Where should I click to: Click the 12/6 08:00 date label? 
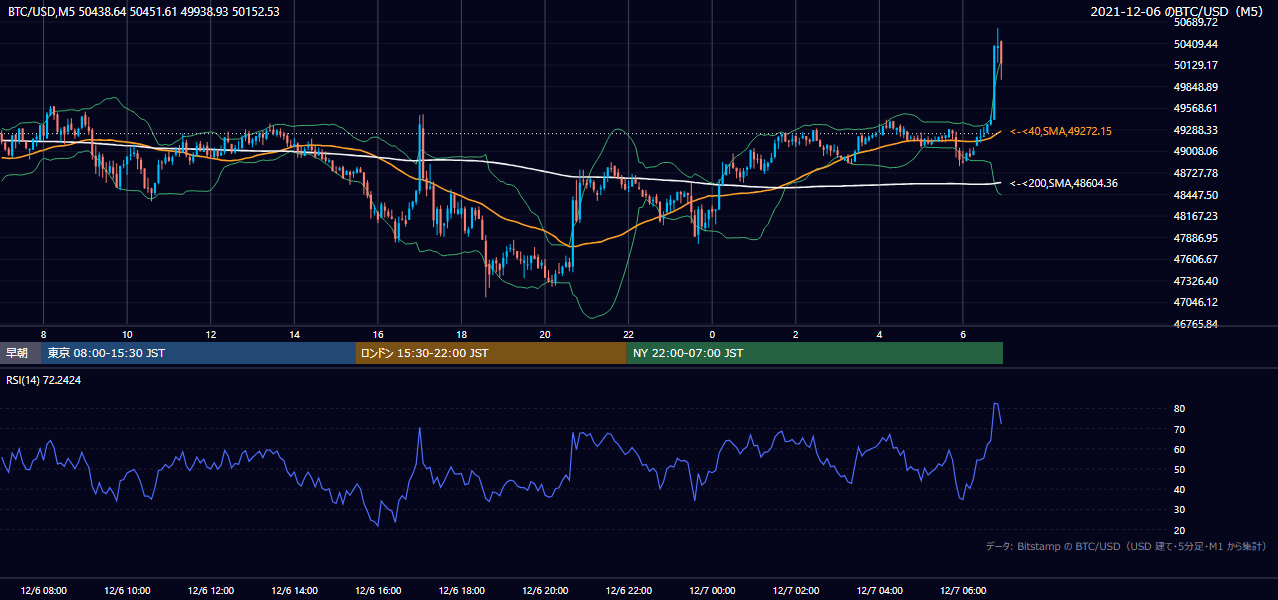point(43,590)
